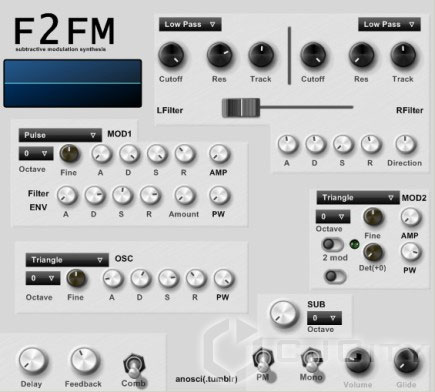The width and height of the screenshot is (435, 392).
Task: Flip the PM toggle switch
Action: 263,361
